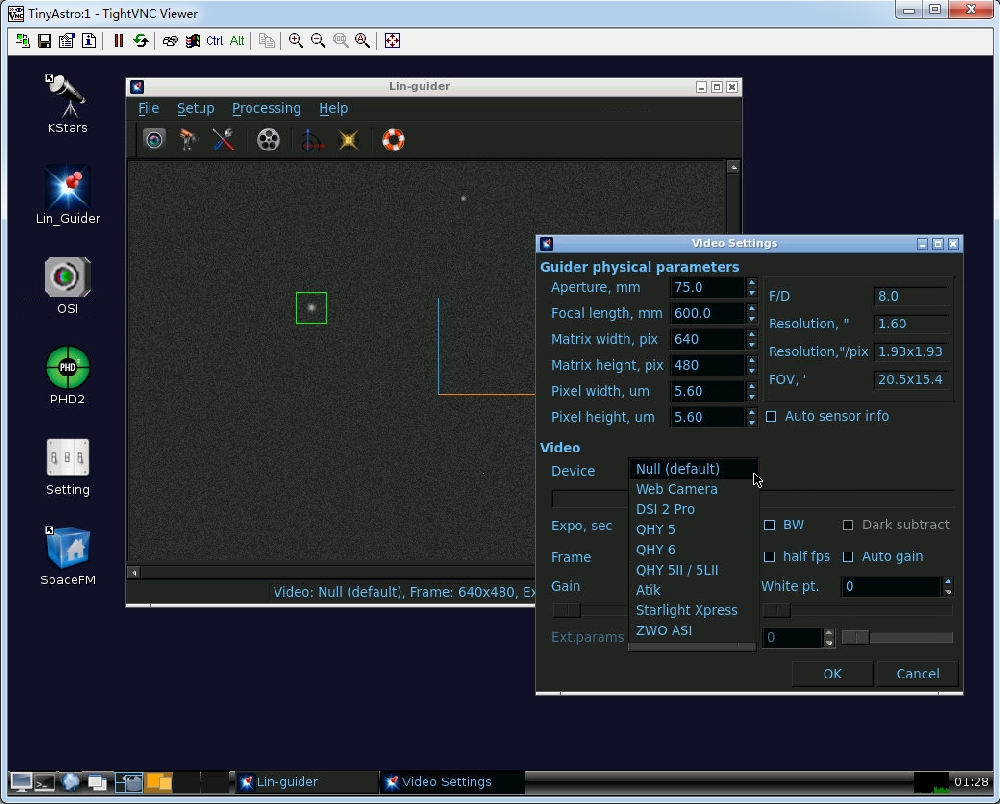1000x804 pixels.
Task: Select ZWO ASI device option
Action: (693, 631)
